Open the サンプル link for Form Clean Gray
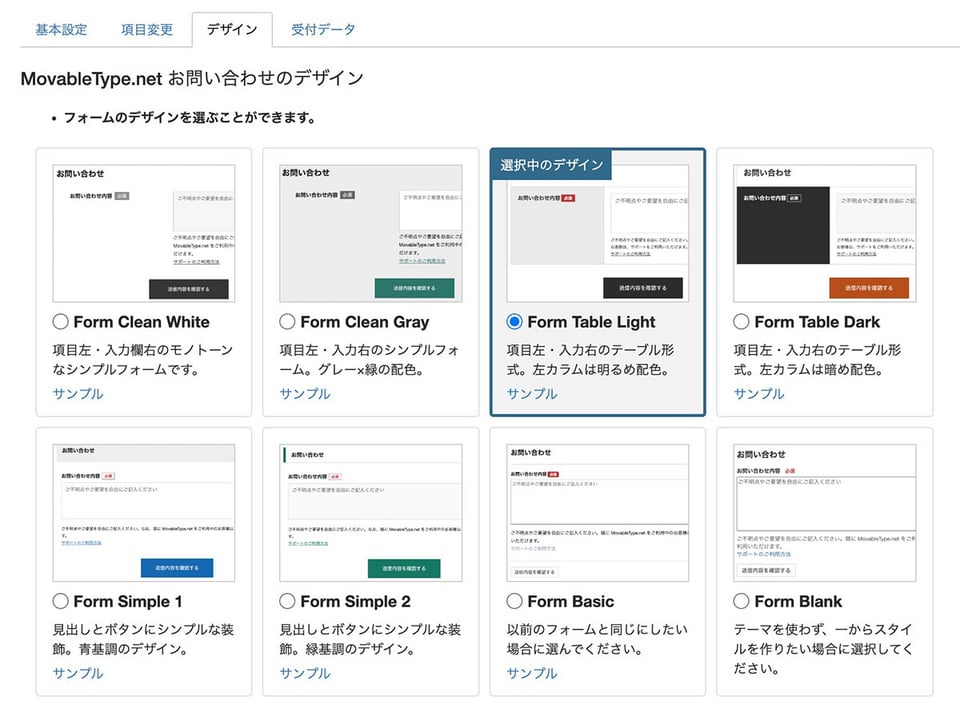Screen dimensions: 960x716 click(305, 394)
